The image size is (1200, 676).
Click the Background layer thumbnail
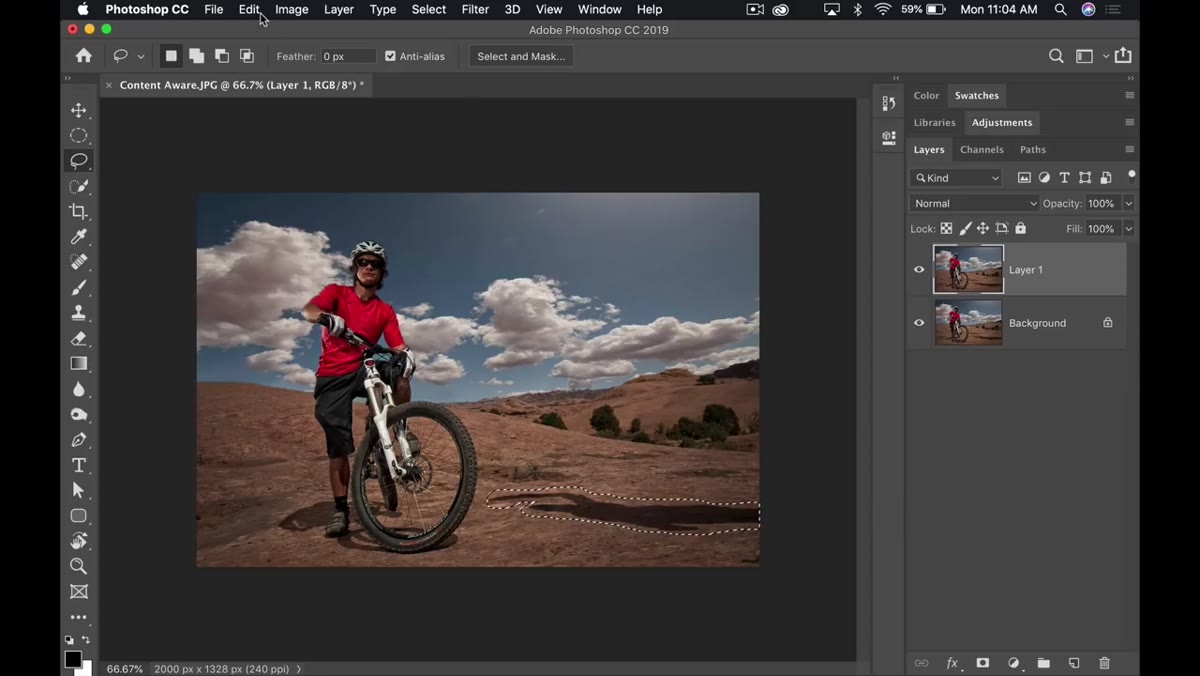[968, 323]
